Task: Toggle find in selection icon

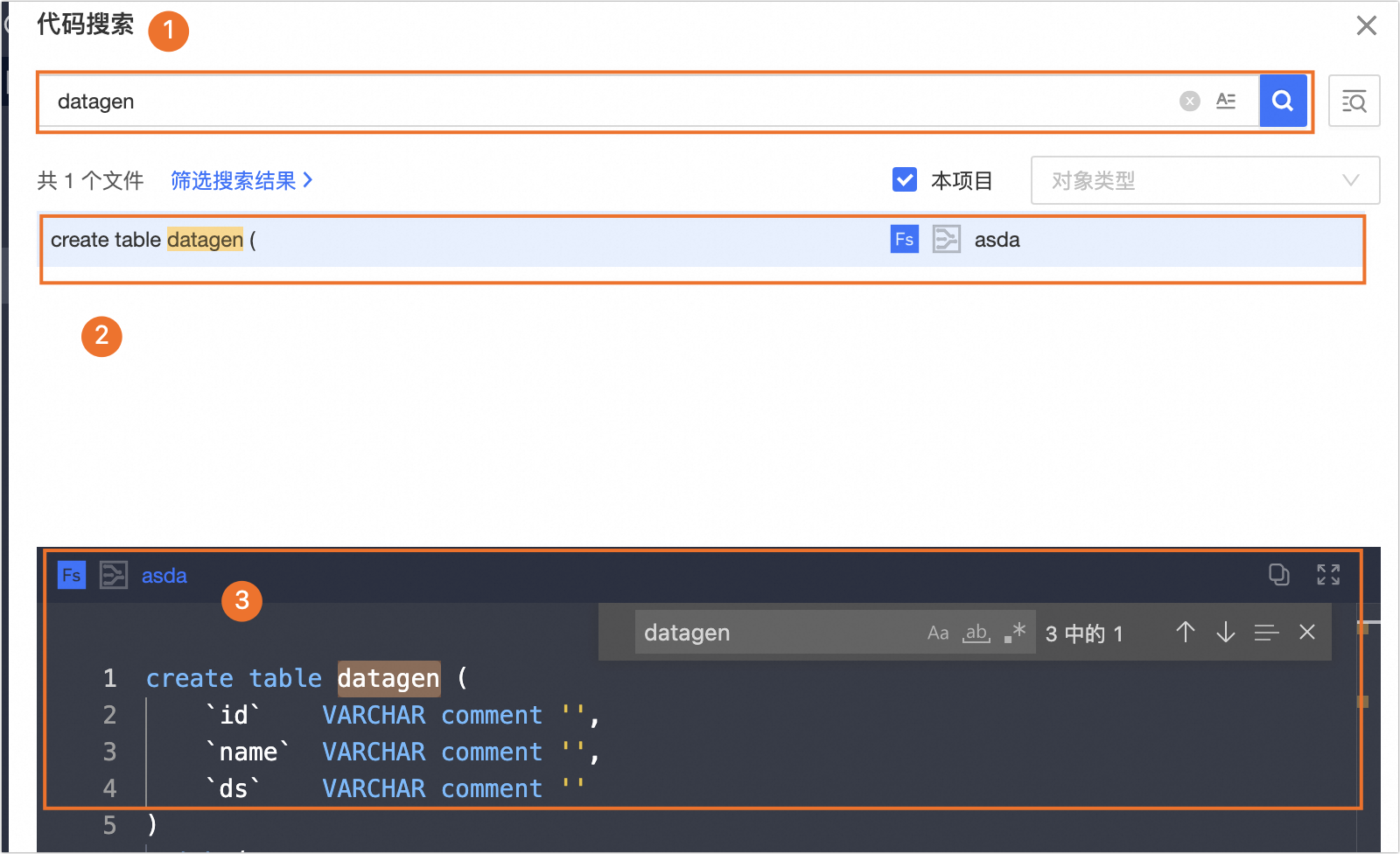Action: (x=1266, y=633)
